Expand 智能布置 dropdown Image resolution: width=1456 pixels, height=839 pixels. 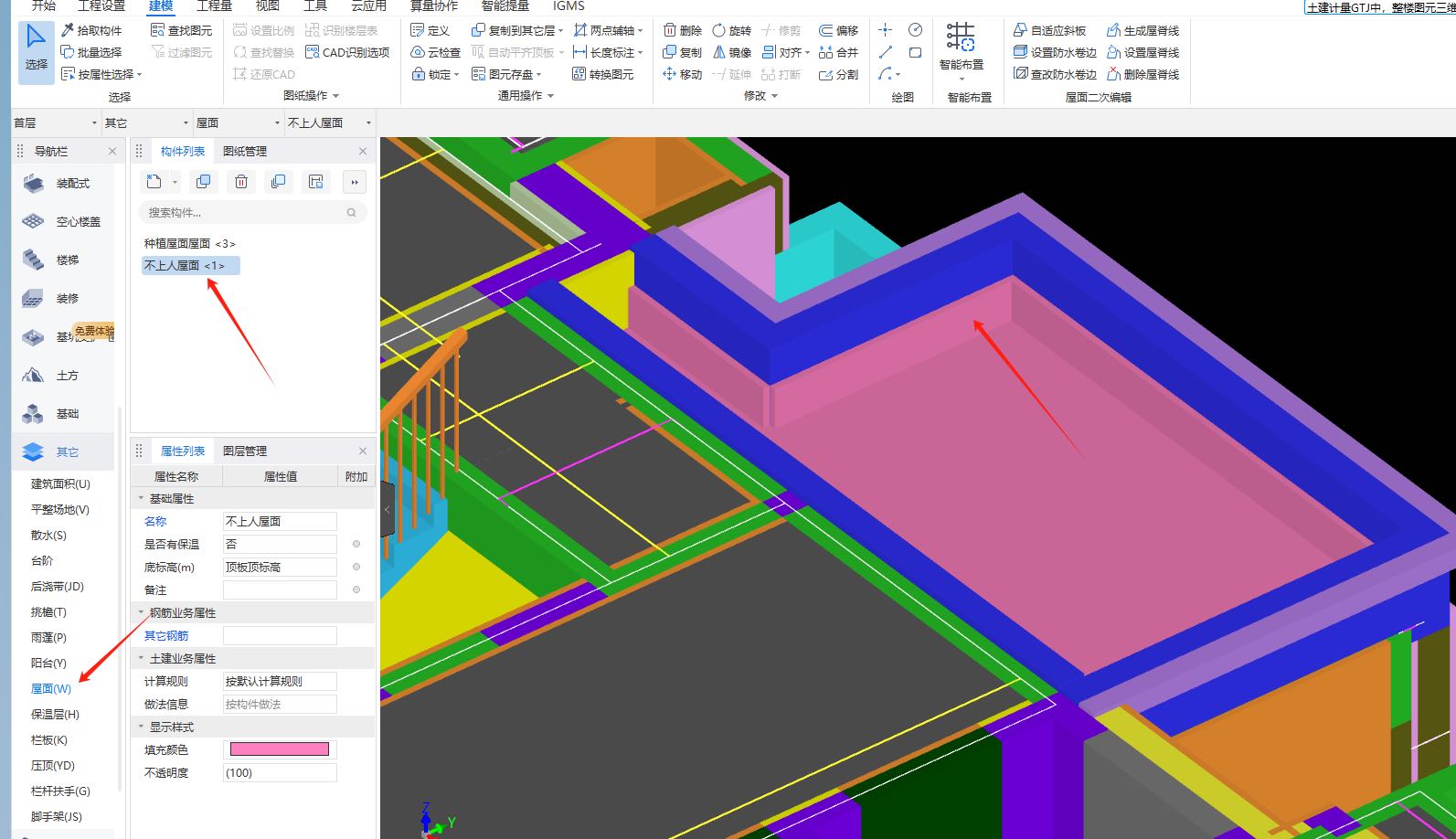(x=962, y=79)
